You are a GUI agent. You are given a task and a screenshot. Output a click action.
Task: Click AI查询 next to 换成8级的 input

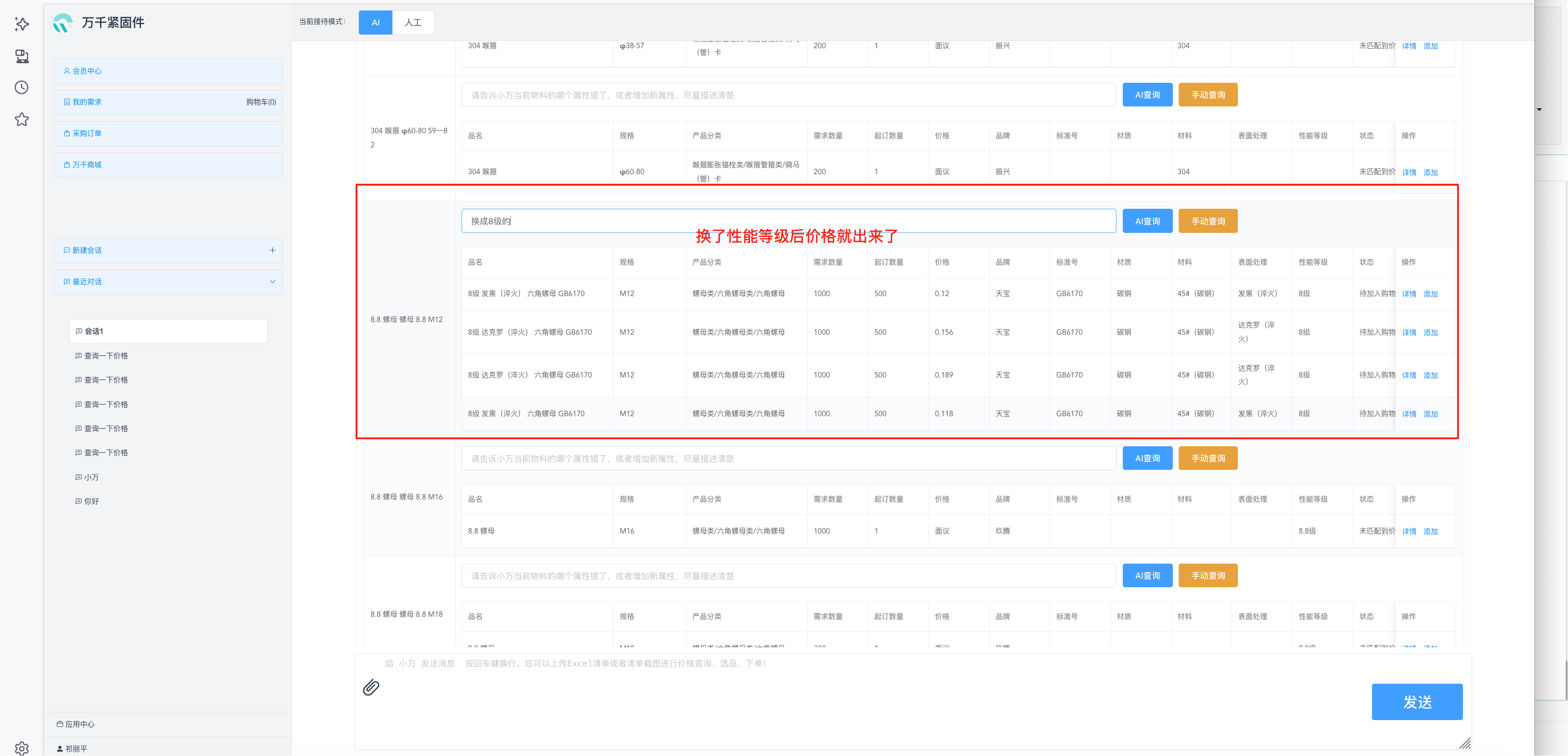point(1147,221)
